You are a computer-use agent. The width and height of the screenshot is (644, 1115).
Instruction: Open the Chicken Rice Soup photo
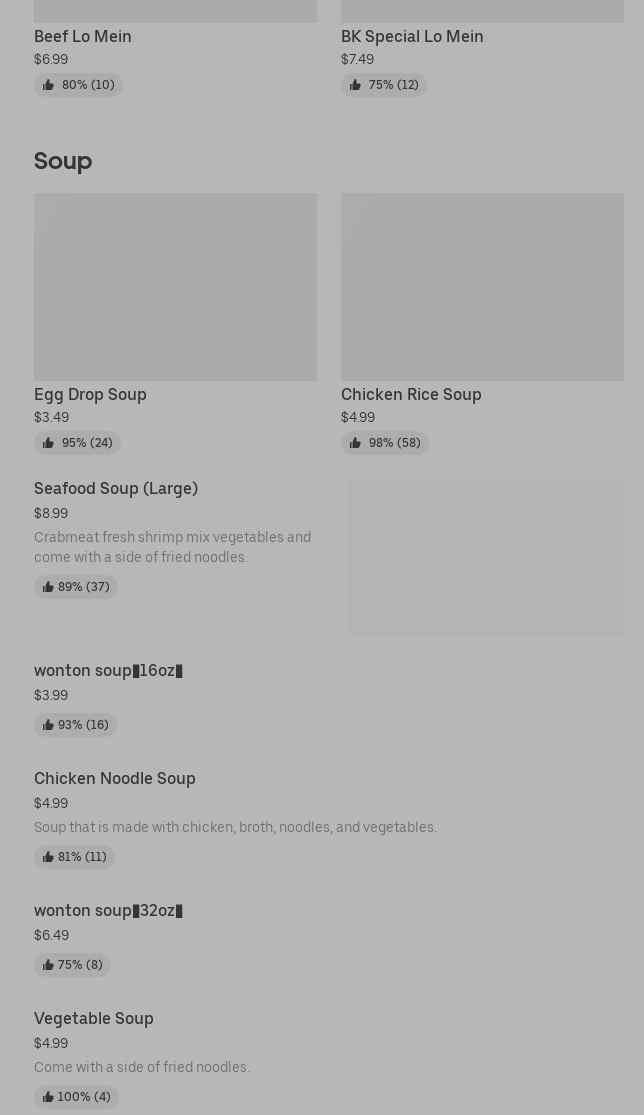tap(482, 287)
